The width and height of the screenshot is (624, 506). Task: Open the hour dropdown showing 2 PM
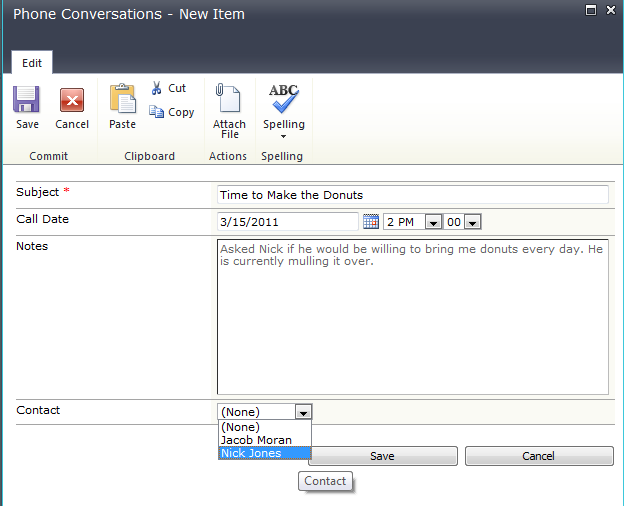point(433,222)
